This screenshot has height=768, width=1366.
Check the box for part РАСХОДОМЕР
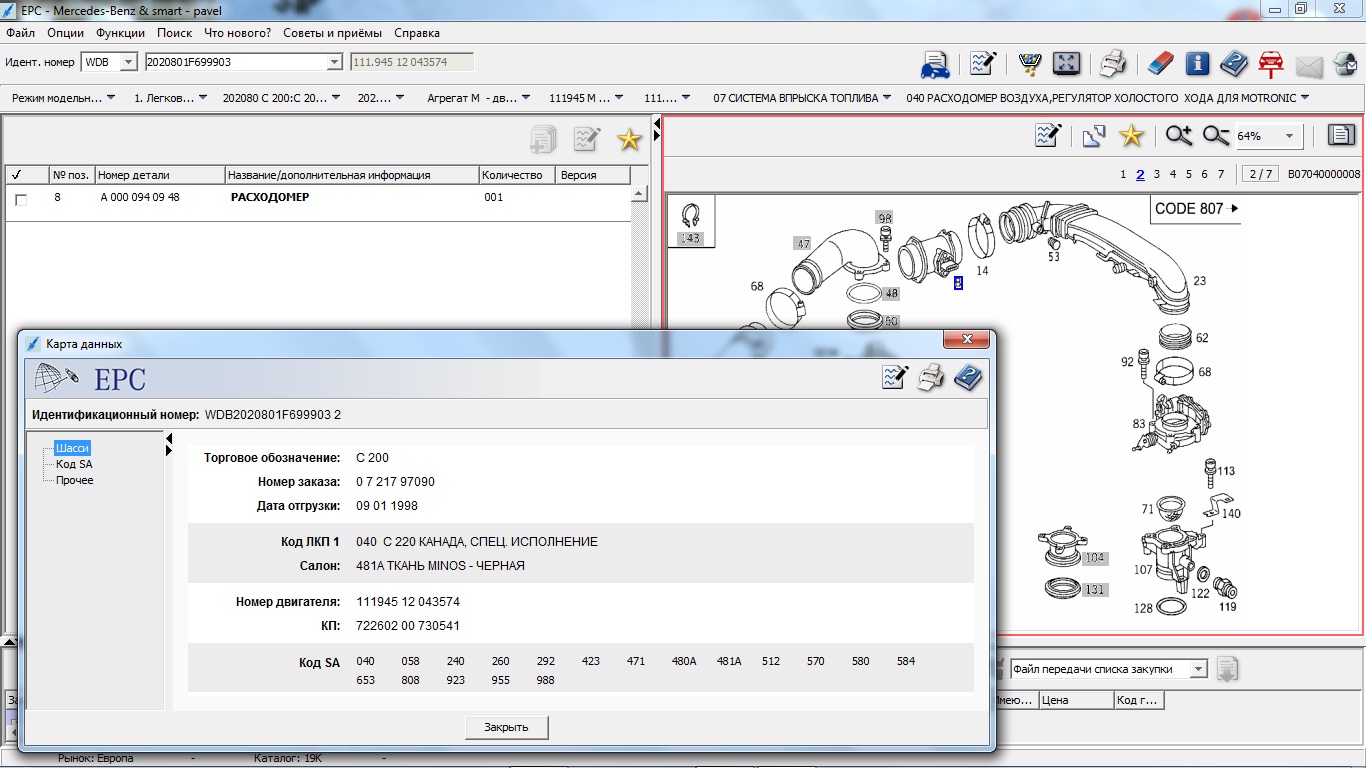coord(21,199)
